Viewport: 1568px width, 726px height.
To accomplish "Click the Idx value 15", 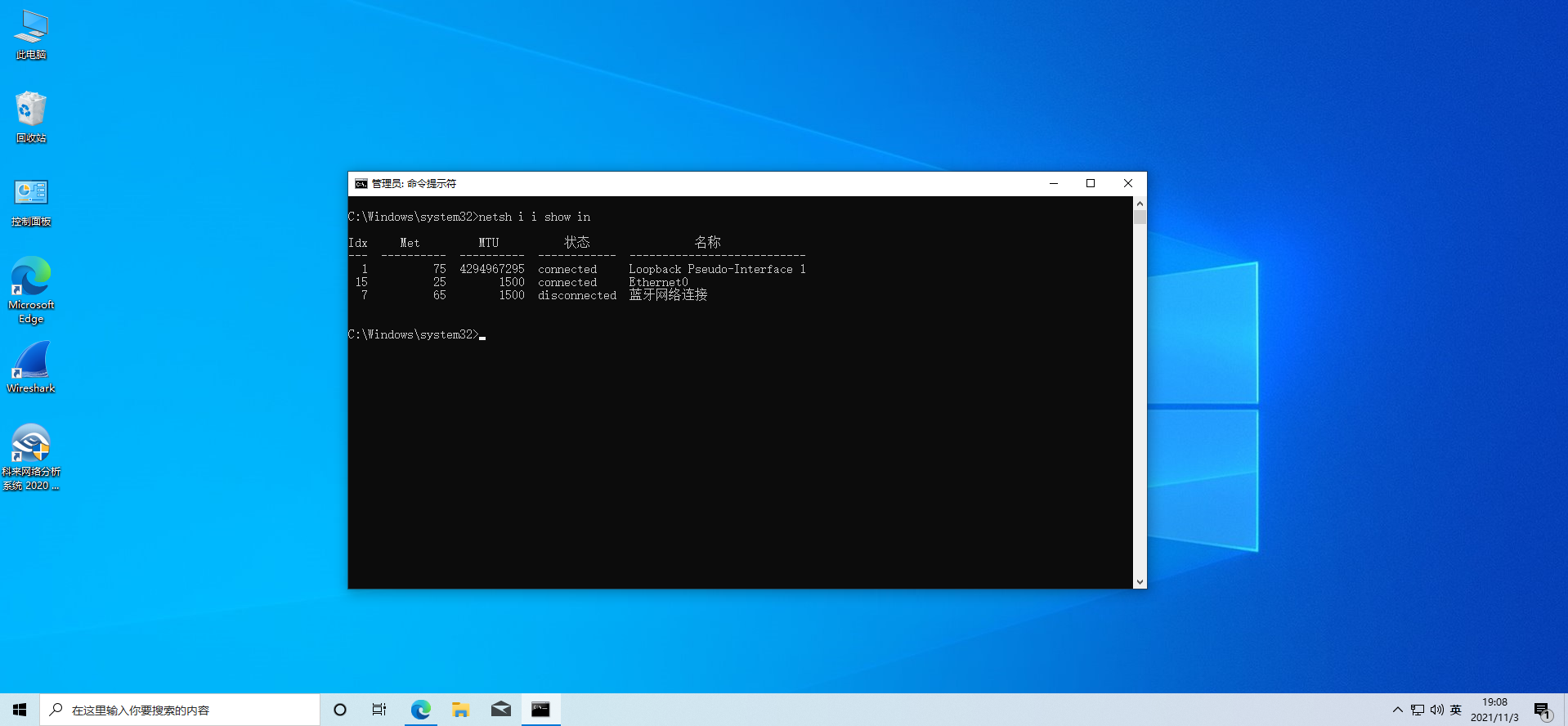I will coord(361,282).
